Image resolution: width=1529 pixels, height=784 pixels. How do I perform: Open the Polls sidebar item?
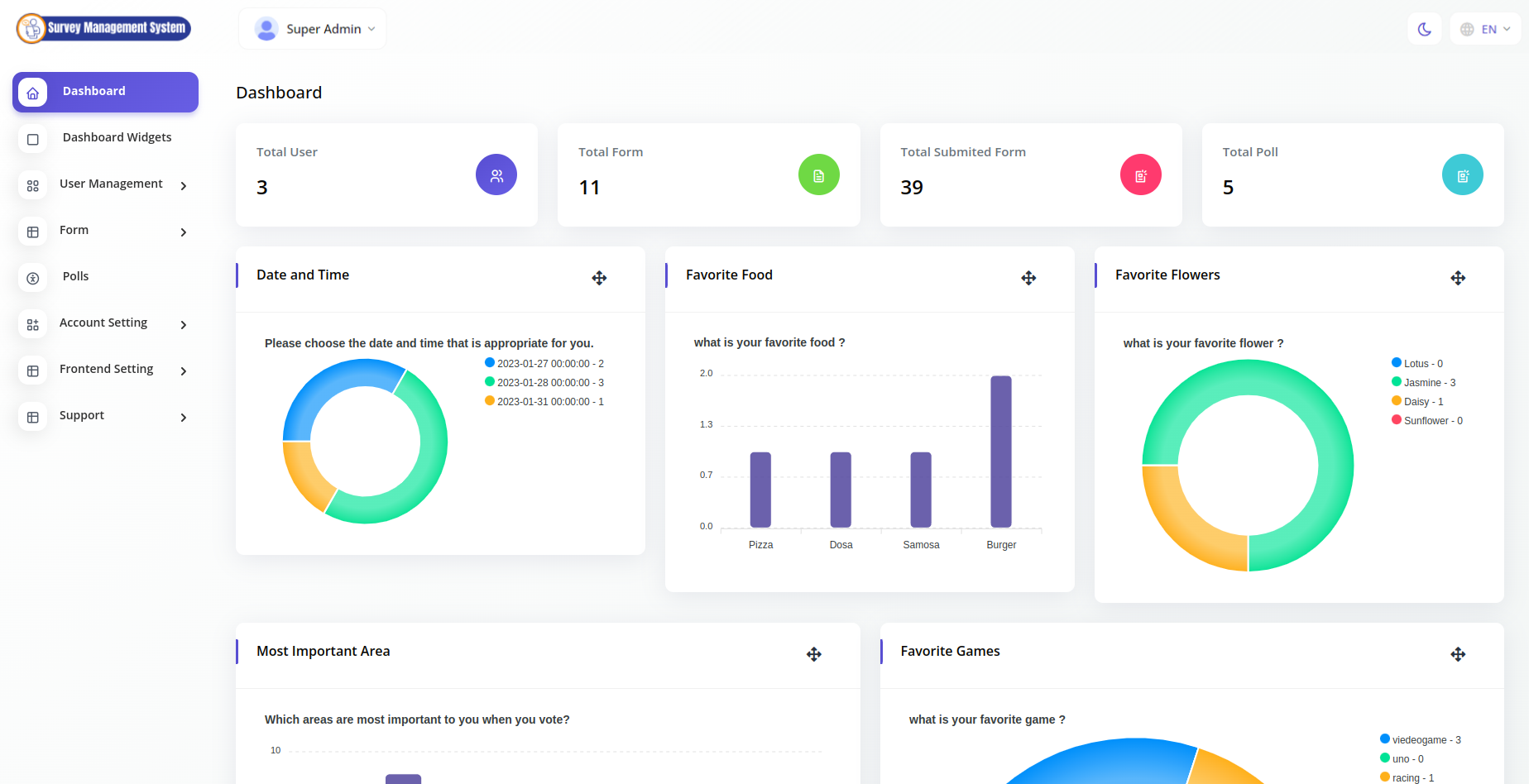click(x=105, y=277)
